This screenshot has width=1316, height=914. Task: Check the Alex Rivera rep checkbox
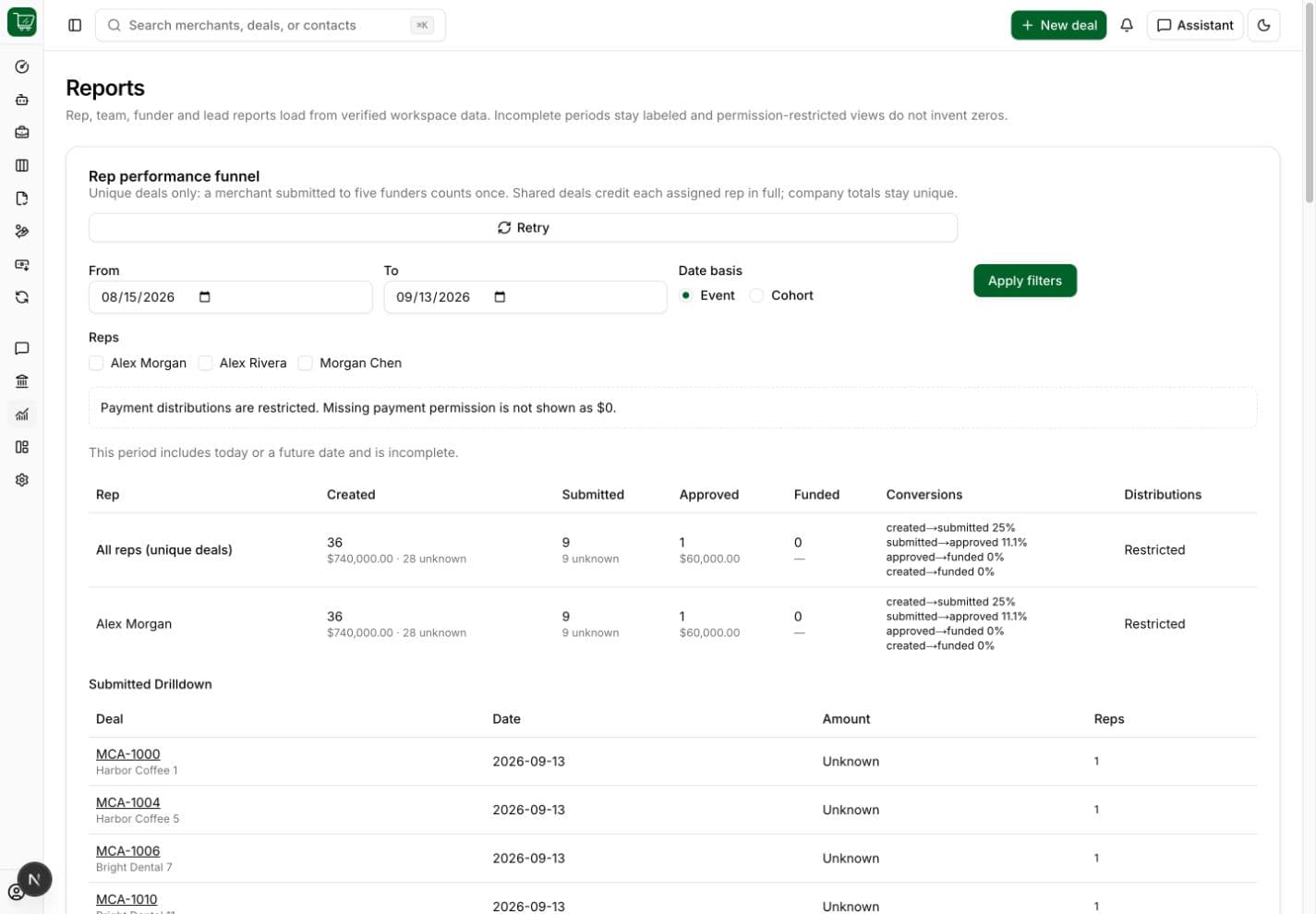pos(205,363)
